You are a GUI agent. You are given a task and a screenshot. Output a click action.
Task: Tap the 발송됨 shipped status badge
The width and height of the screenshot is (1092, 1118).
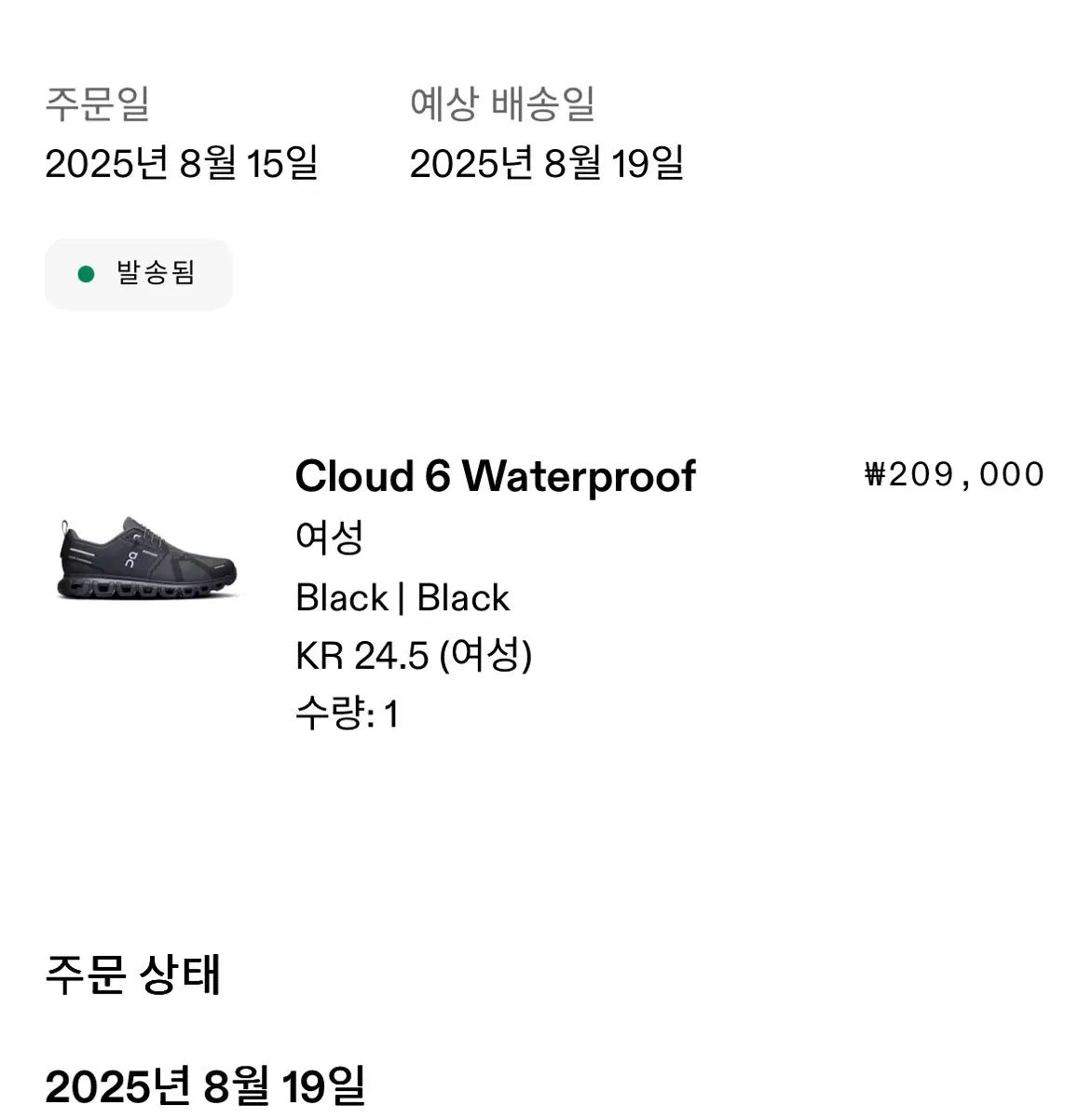[139, 274]
